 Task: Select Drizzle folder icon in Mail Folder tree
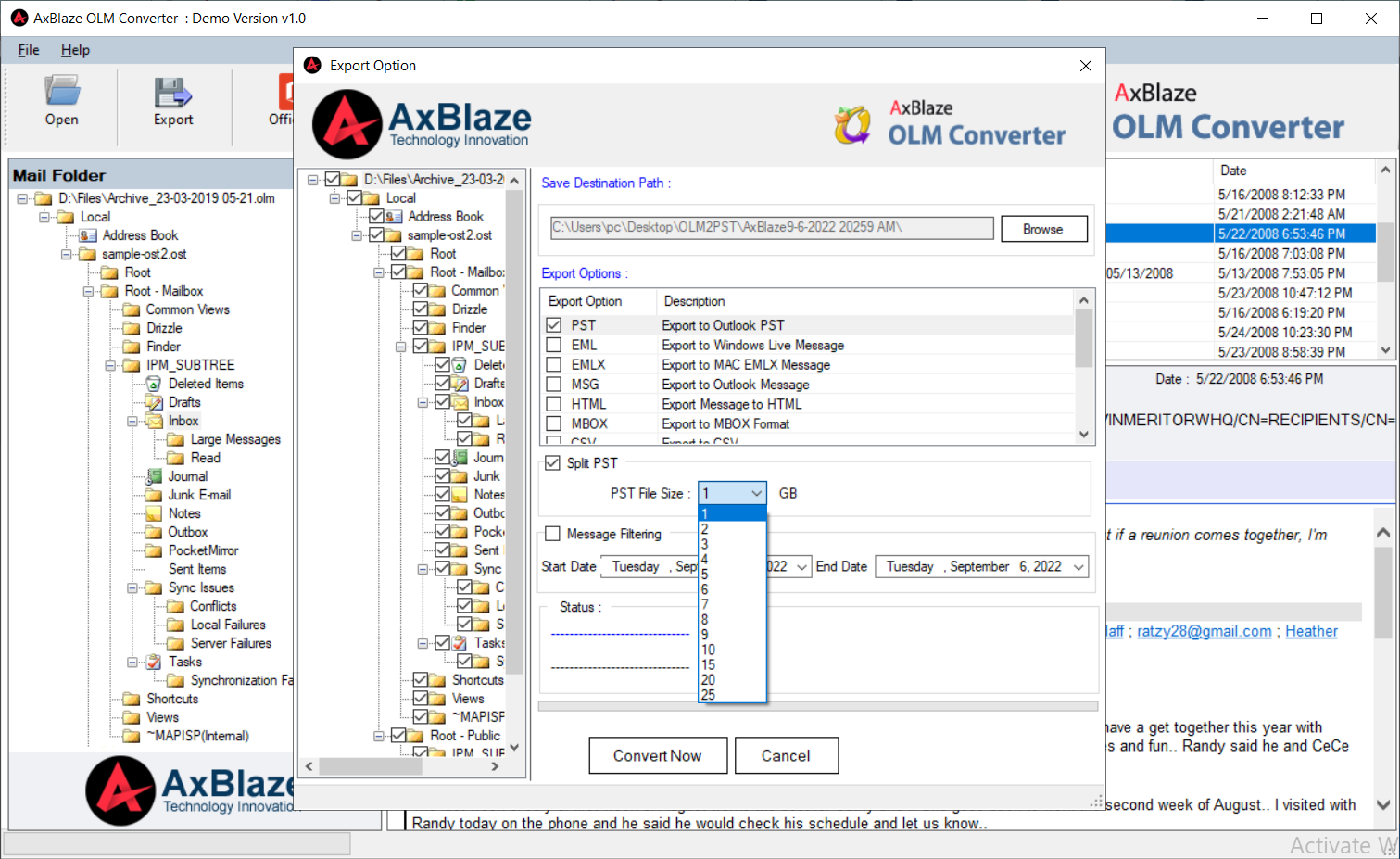coord(132,328)
